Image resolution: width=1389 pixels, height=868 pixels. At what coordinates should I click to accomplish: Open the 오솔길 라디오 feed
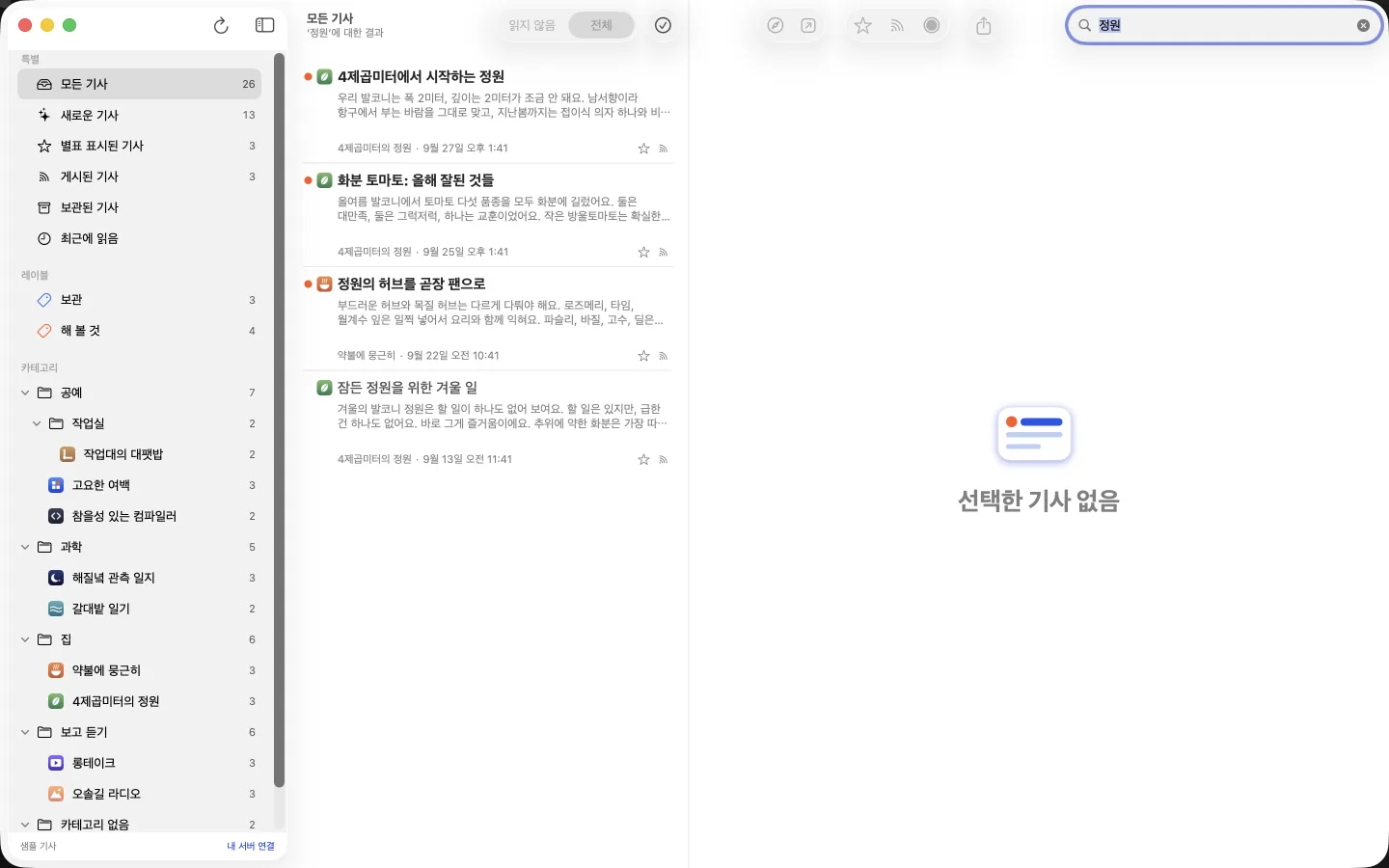click(139, 794)
